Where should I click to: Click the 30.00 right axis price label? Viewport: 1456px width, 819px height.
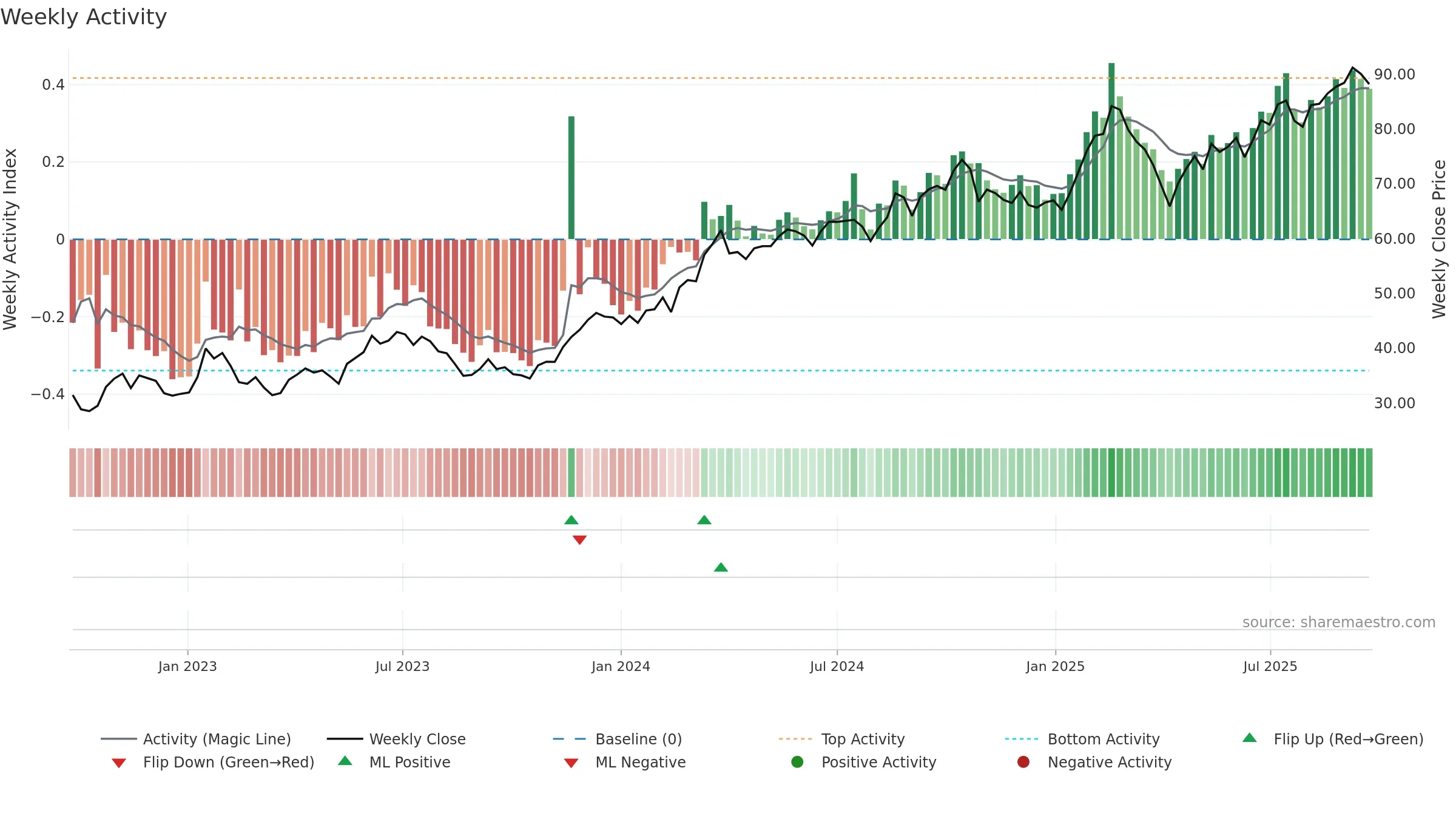click(1395, 403)
